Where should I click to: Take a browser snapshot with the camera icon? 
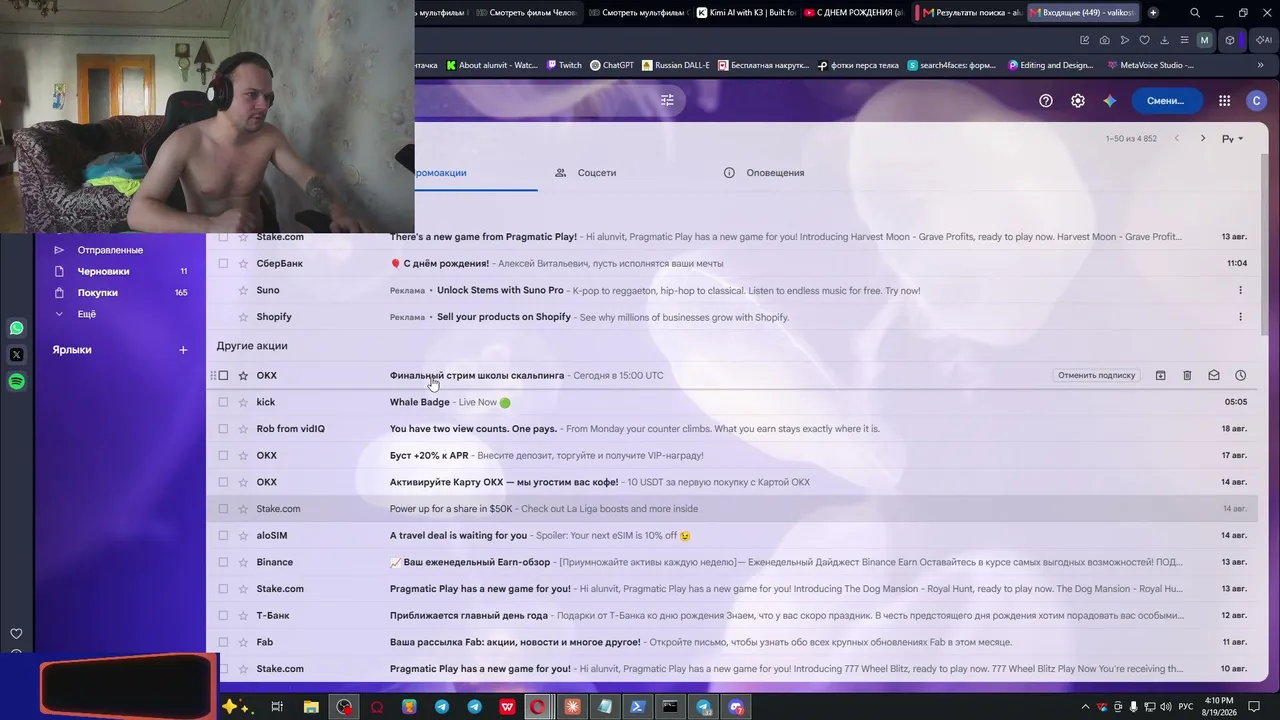point(1104,40)
